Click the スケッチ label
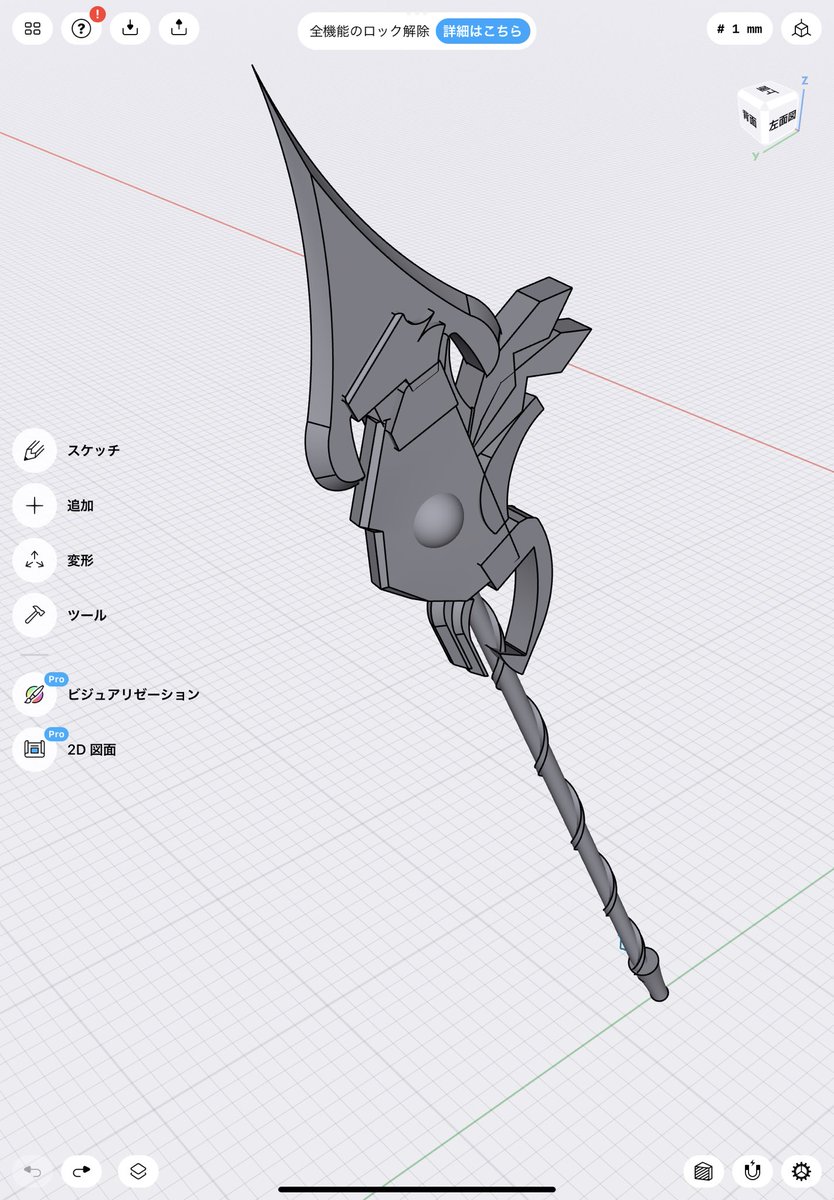Screen dimensions: 834x1200 point(94,450)
